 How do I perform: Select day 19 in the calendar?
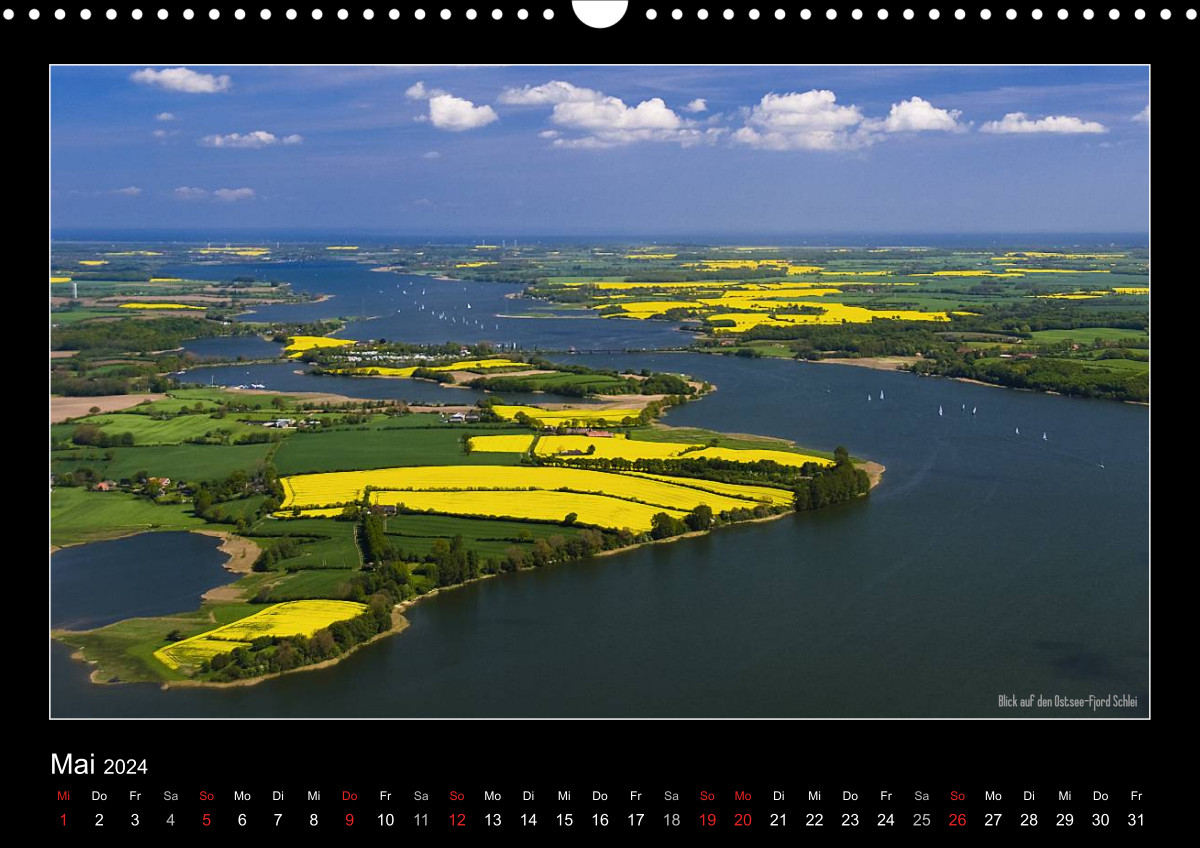(x=707, y=820)
